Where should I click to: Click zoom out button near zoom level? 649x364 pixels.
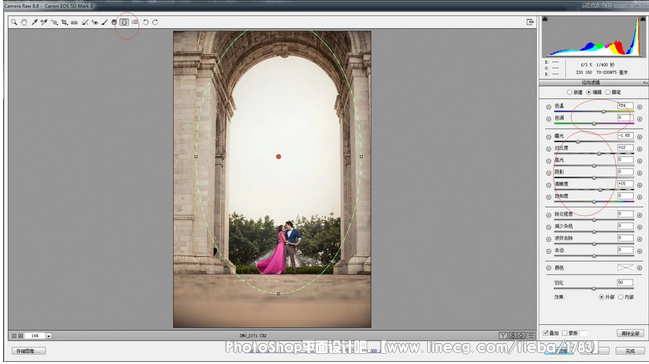click(x=14, y=336)
